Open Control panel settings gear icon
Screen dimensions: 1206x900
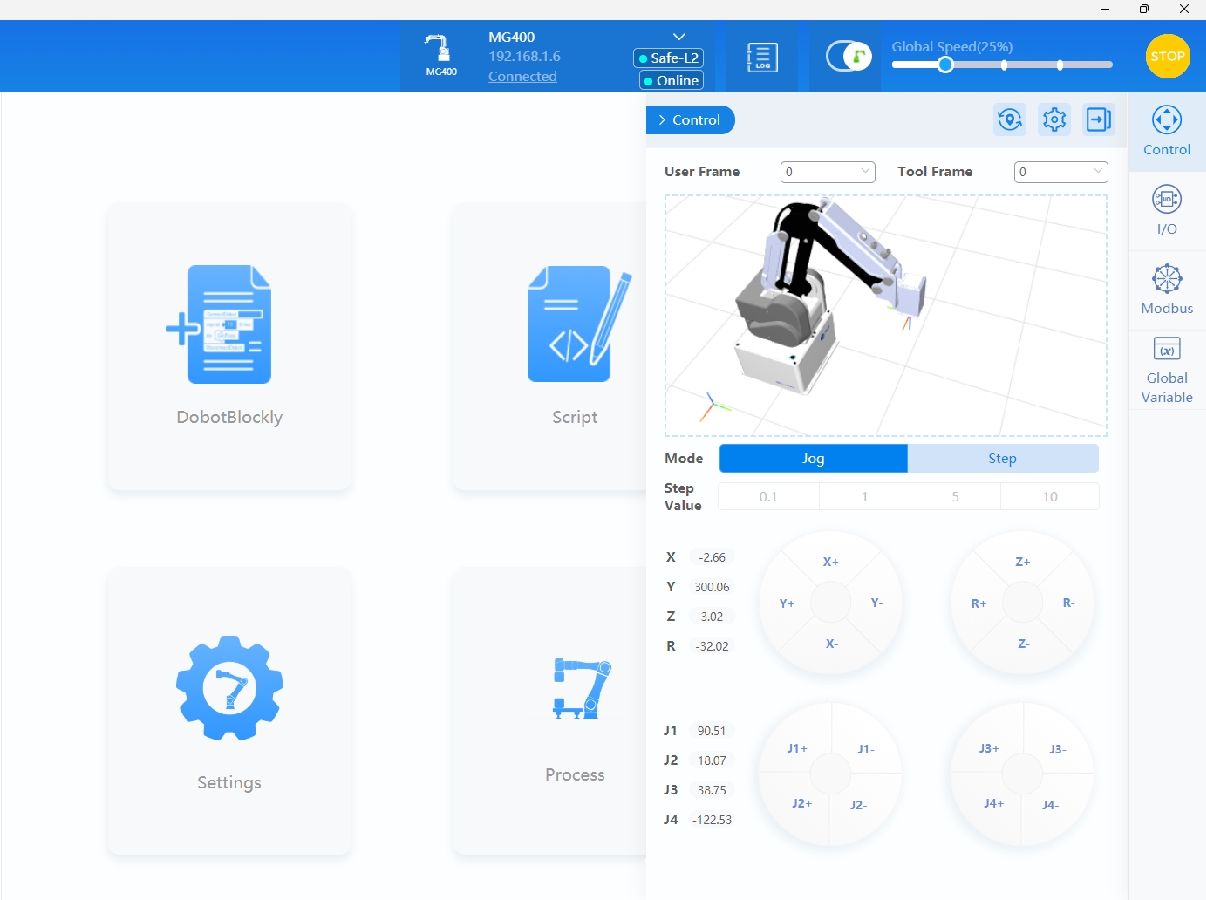pyautogui.click(x=1054, y=120)
